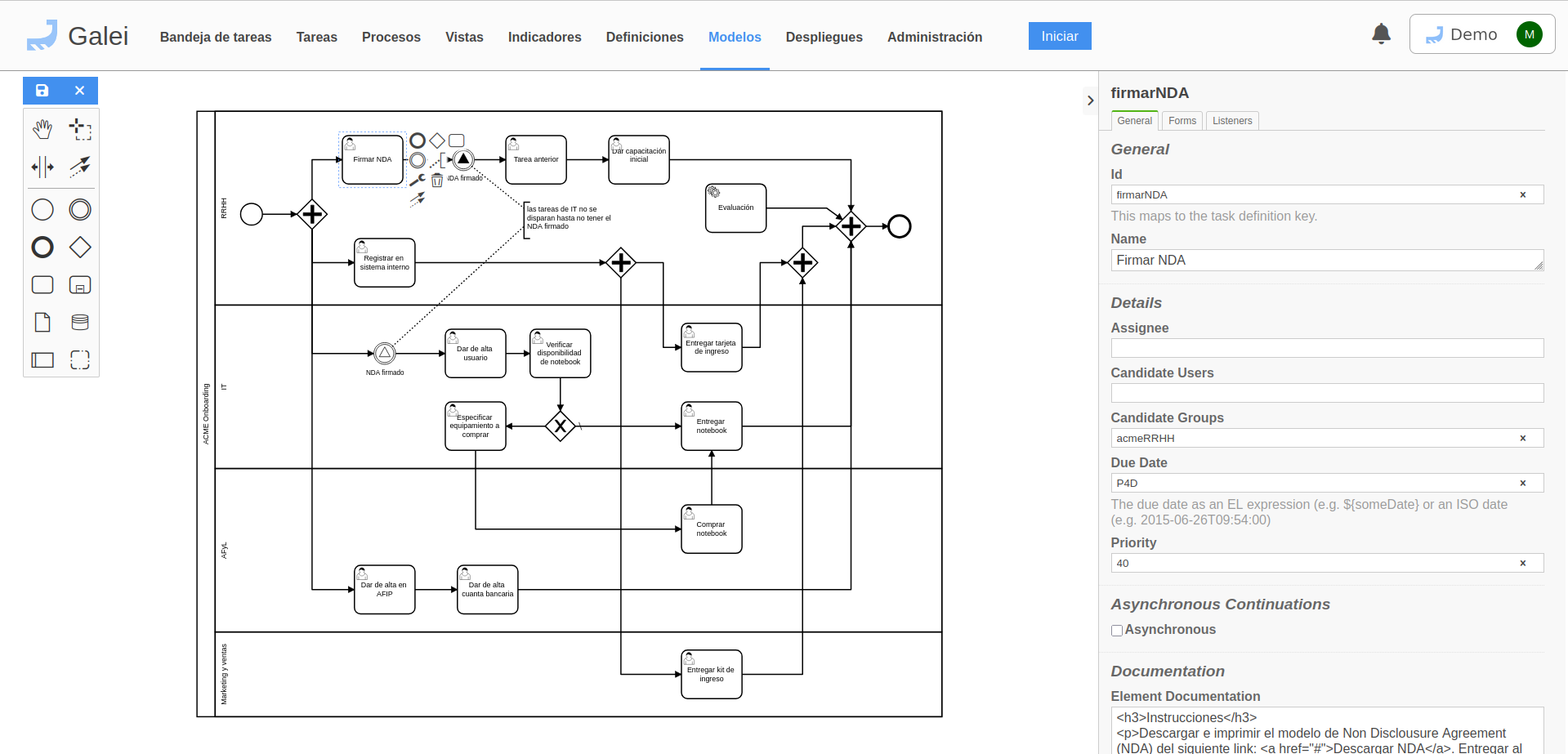Select the Create task tool
The width and height of the screenshot is (1568, 754).
42,284
